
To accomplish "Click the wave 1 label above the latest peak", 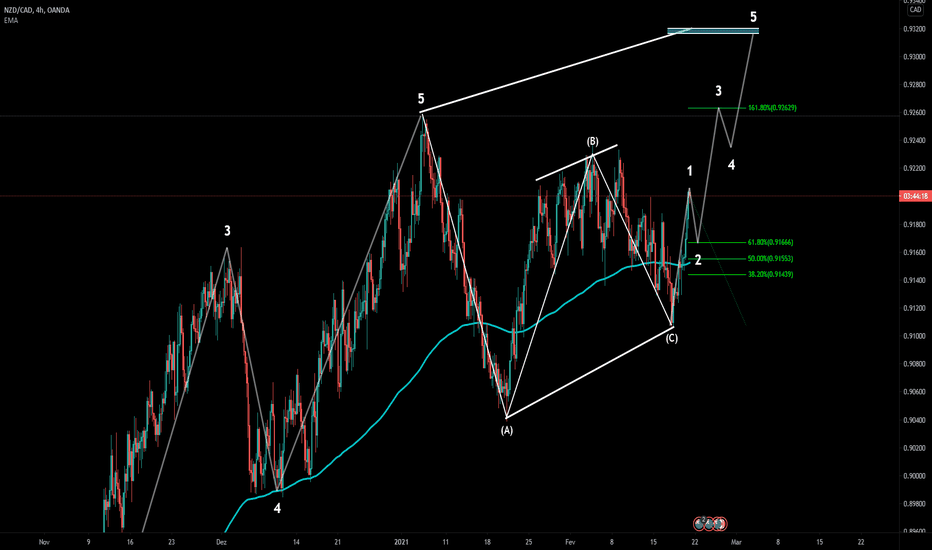I will (x=689, y=172).
